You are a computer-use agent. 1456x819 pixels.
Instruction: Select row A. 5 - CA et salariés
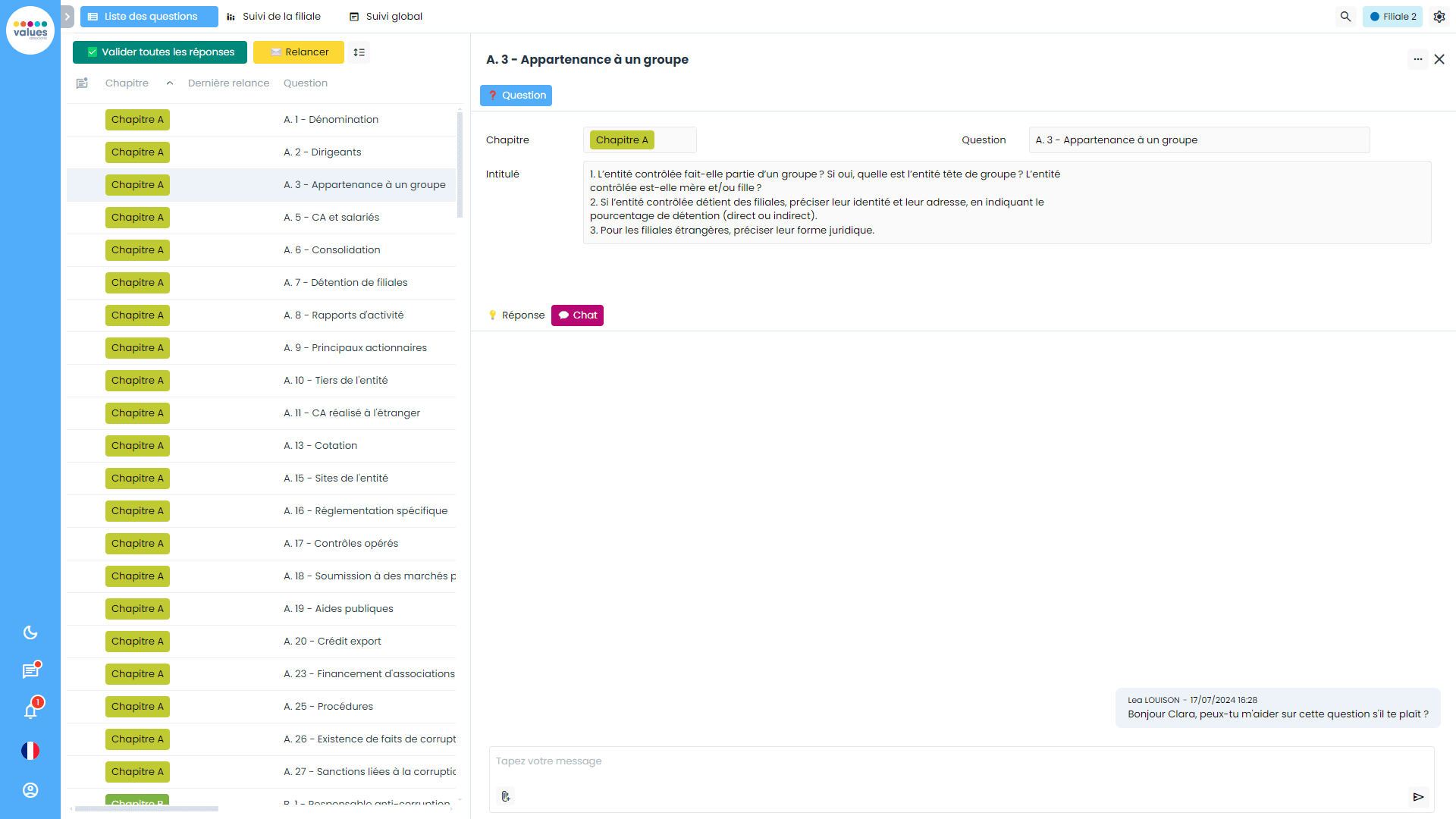point(261,218)
